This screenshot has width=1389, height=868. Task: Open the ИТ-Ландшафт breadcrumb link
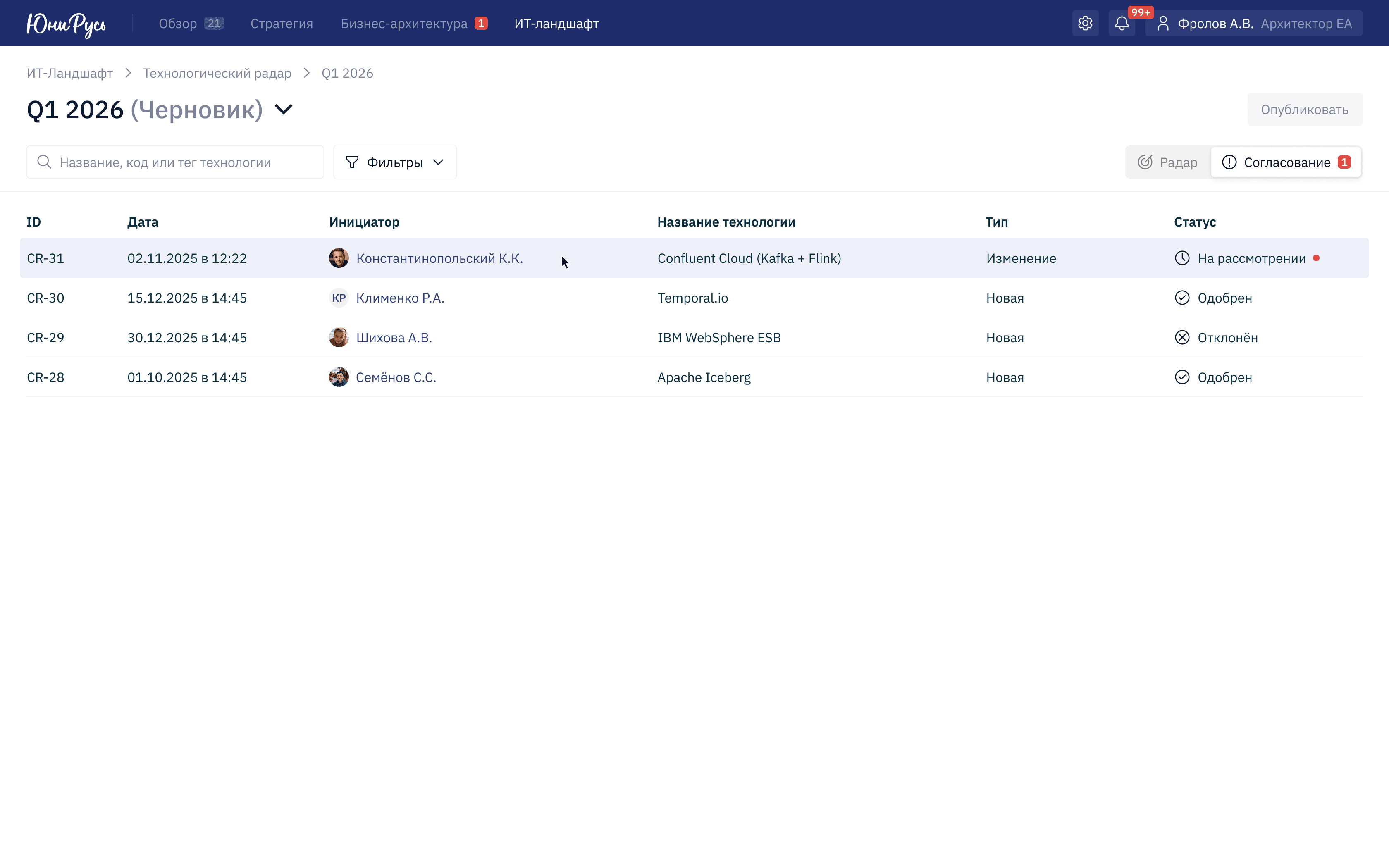pos(70,74)
